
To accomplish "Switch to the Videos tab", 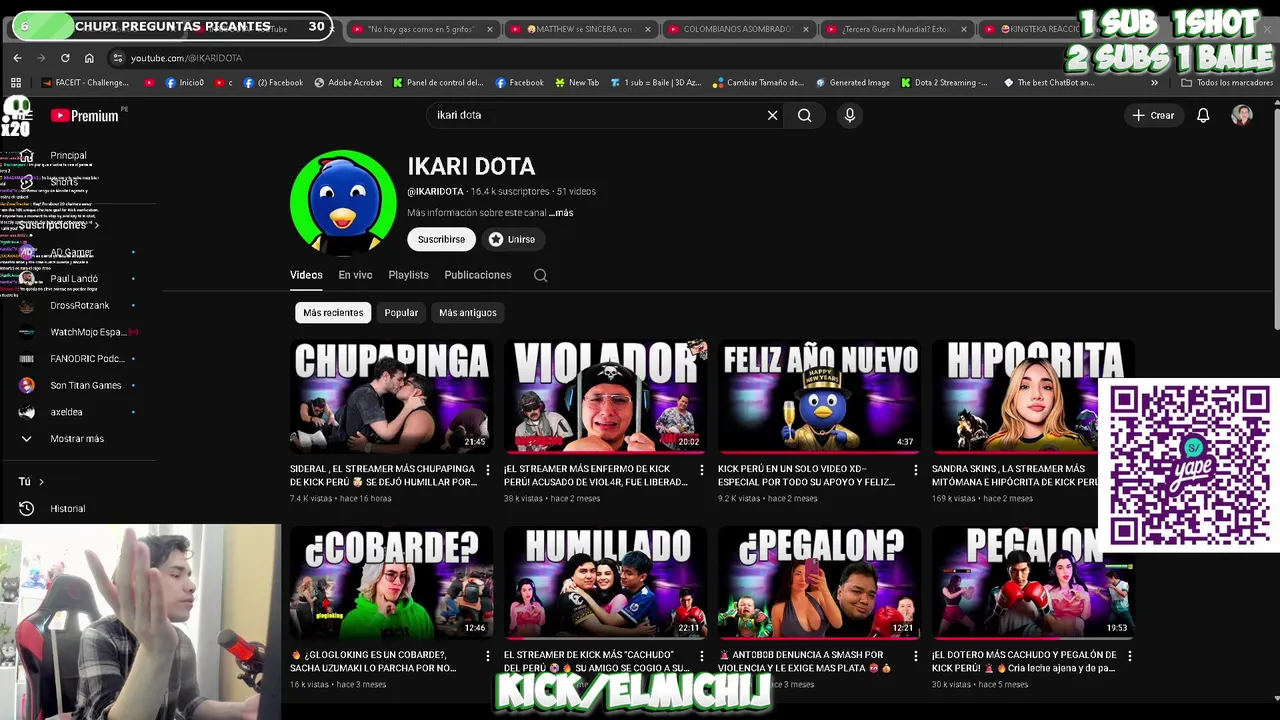I will (x=306, y=275).
